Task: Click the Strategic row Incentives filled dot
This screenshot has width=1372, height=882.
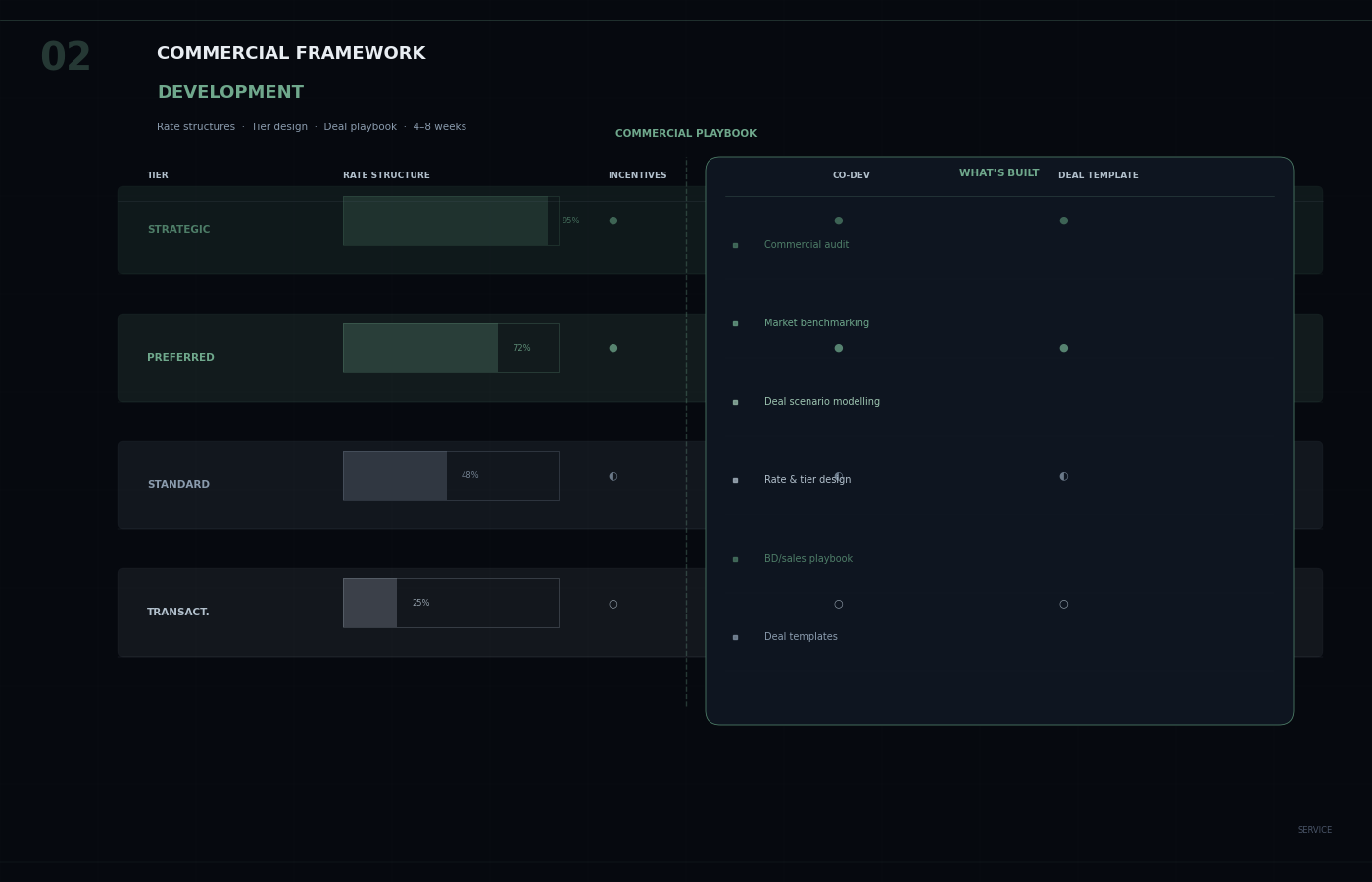Action: [613, 220]
